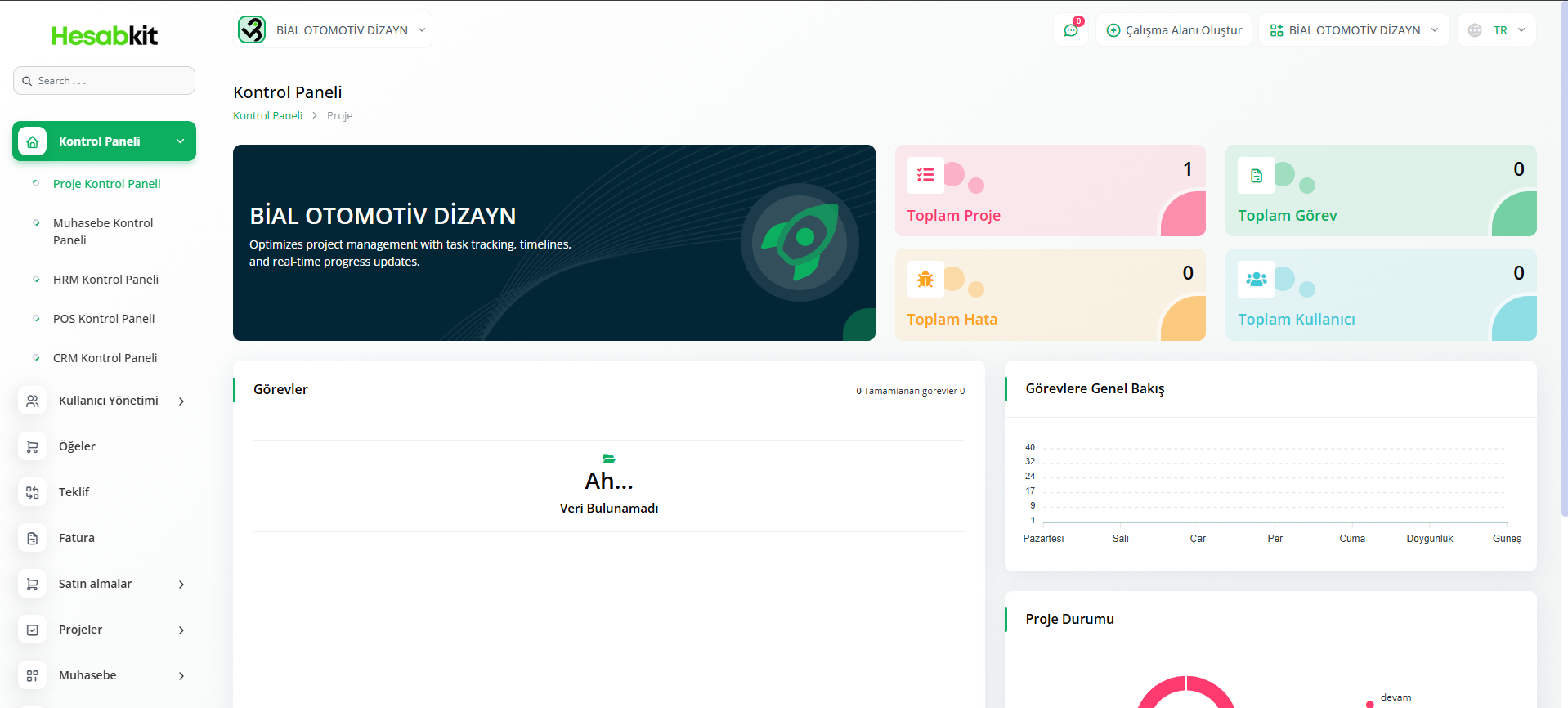Click the globe language icon
This screenshot has width=1568, height=708.
pos(1475,30)
